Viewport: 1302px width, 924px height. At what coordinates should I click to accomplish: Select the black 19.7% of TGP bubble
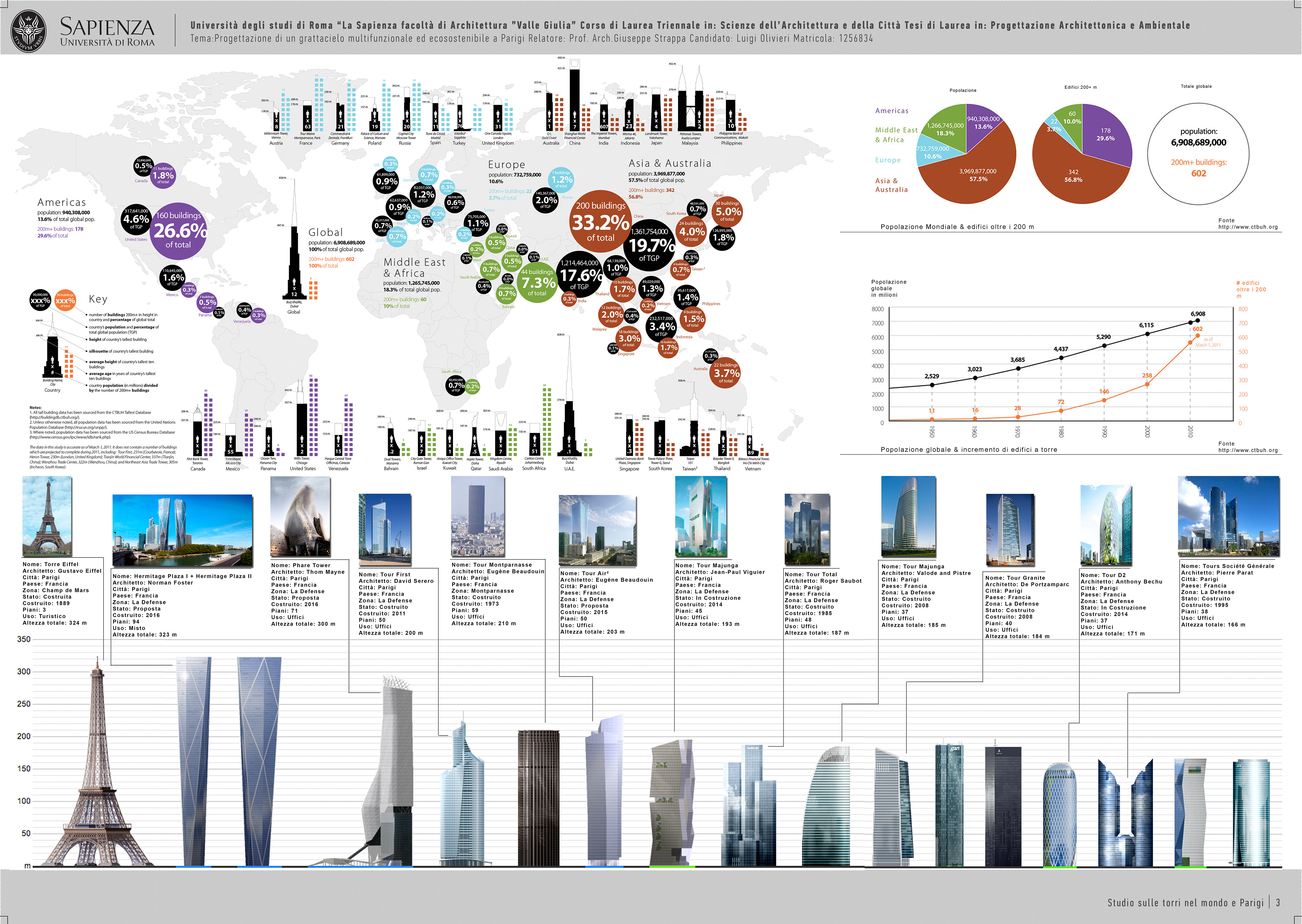tap(649, 246)
